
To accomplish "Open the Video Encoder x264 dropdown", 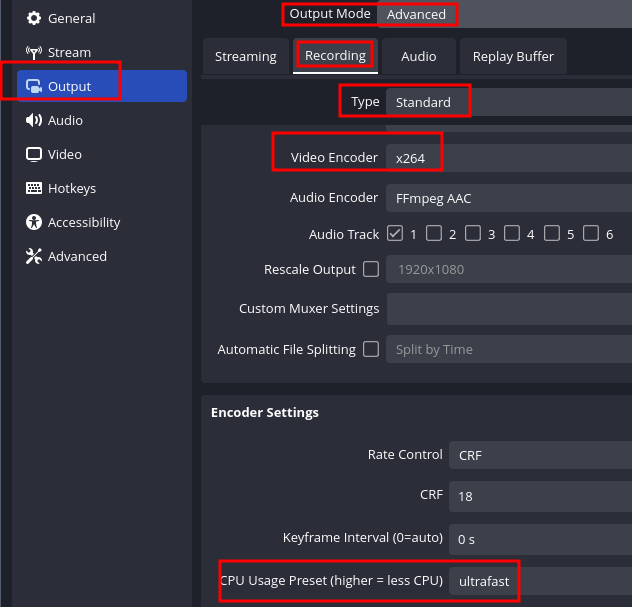I will tap(509, 158).
